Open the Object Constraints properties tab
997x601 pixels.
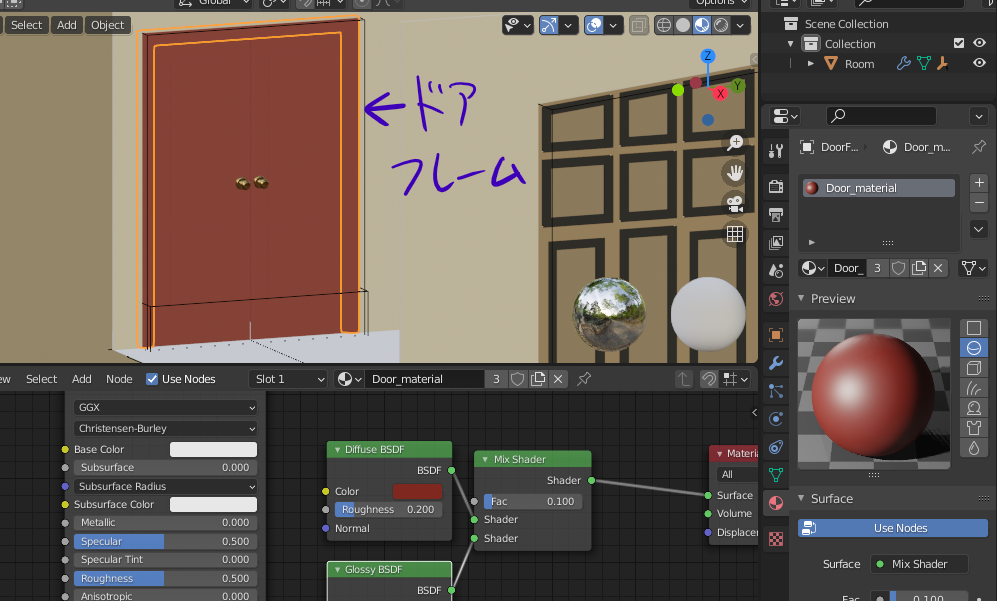776,447
